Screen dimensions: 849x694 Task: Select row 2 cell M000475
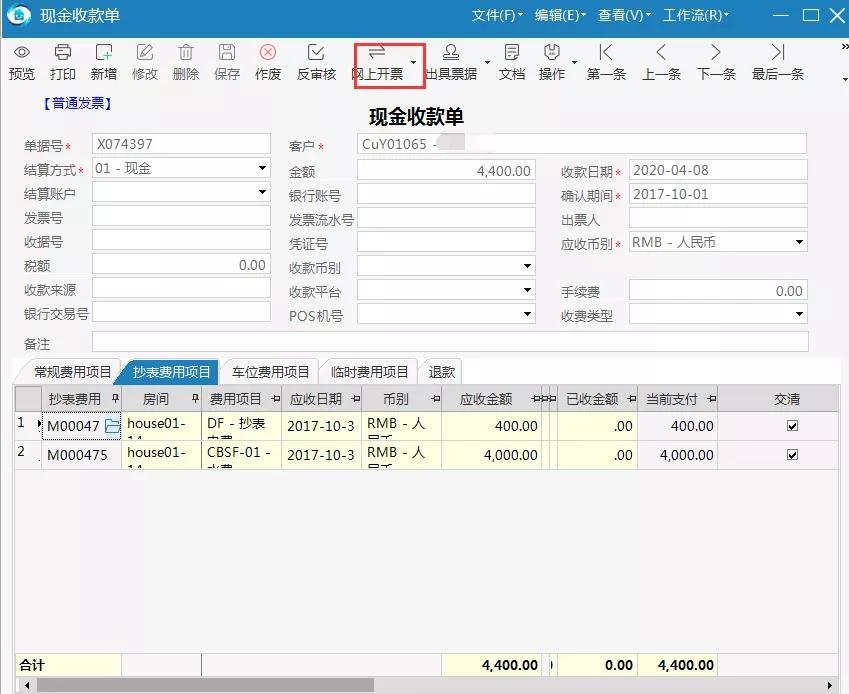[82, 455]
